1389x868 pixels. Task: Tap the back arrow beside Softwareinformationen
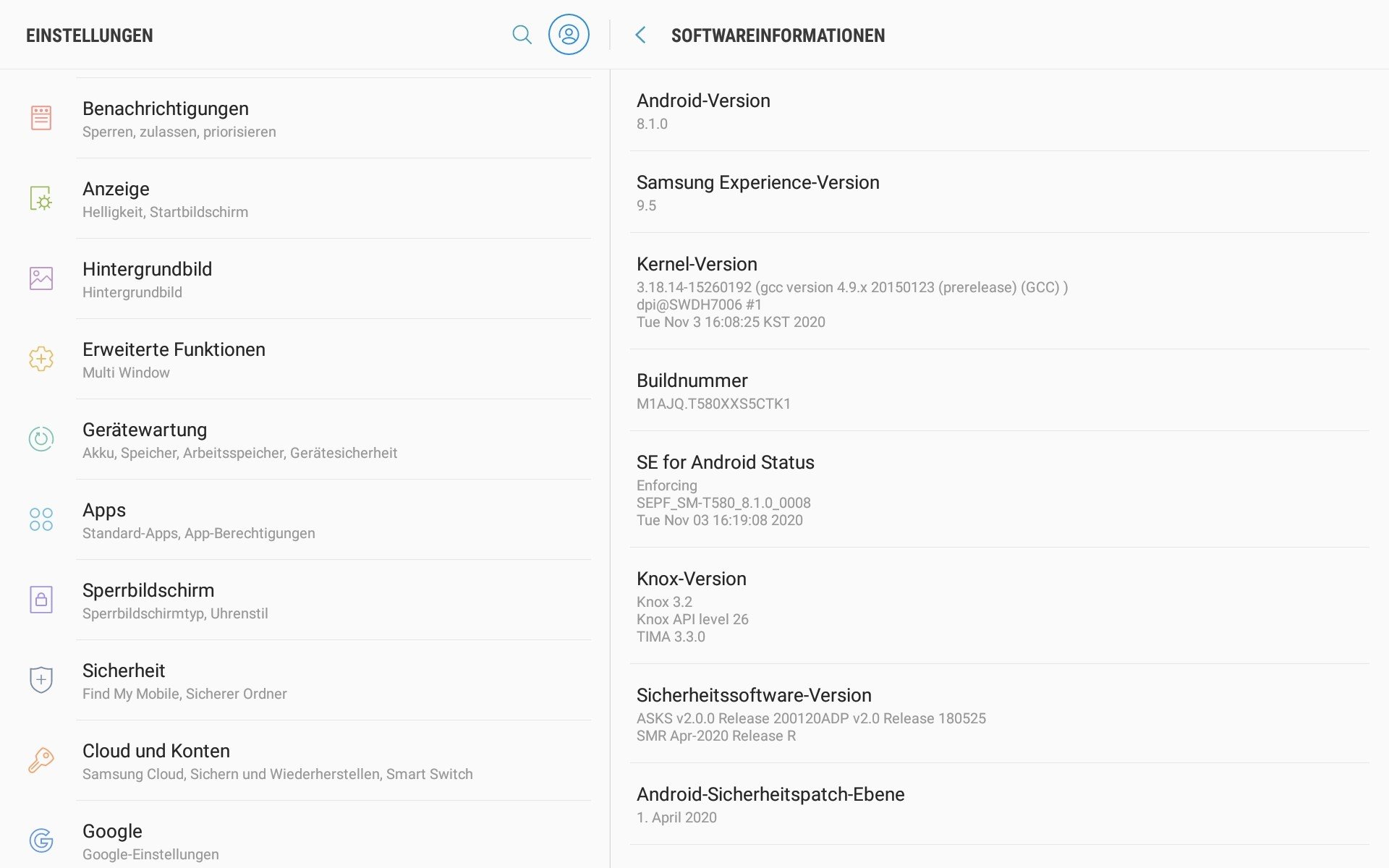(640, 35)
